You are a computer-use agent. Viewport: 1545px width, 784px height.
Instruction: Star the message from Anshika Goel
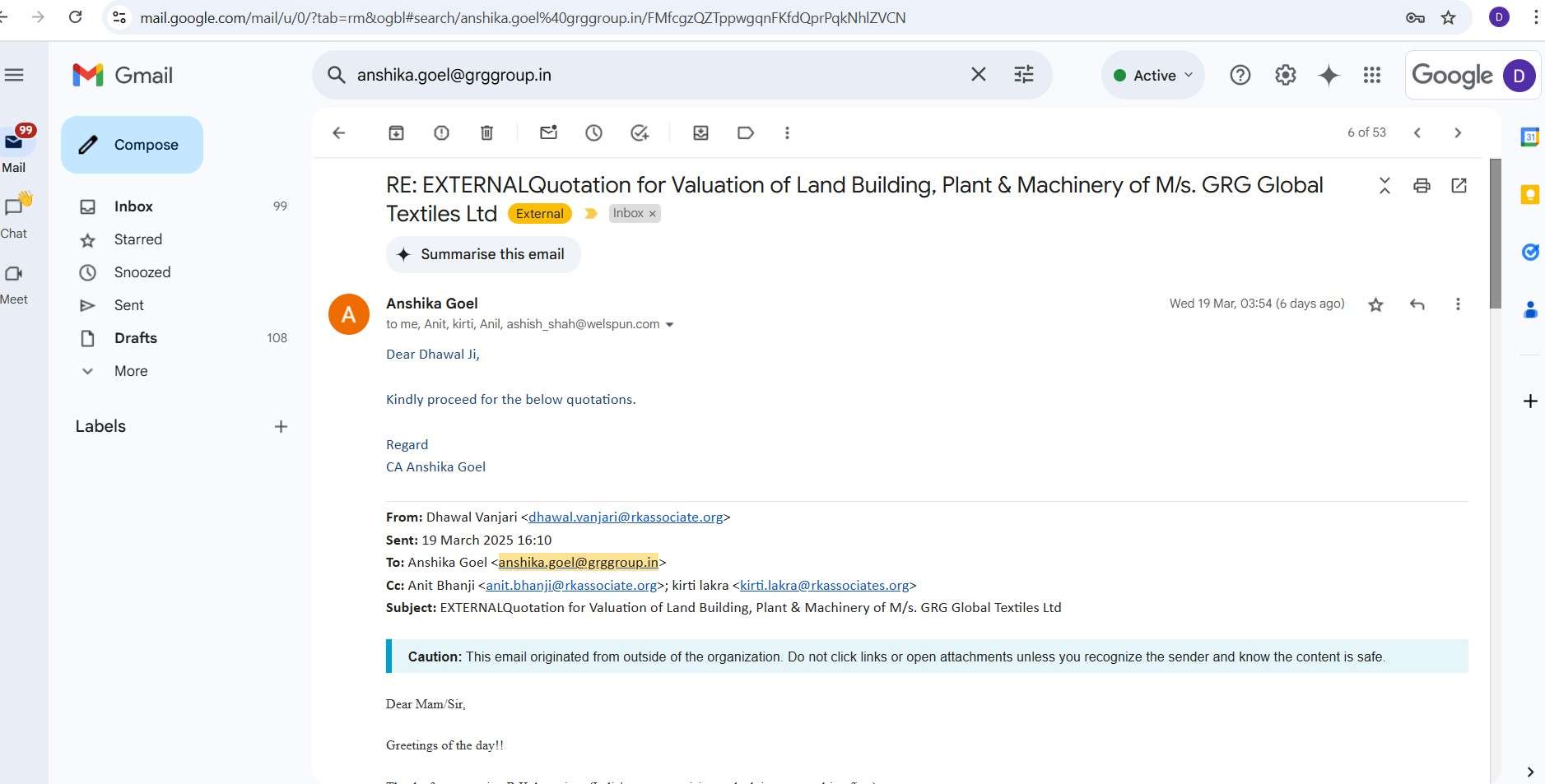coord(1375,305)
